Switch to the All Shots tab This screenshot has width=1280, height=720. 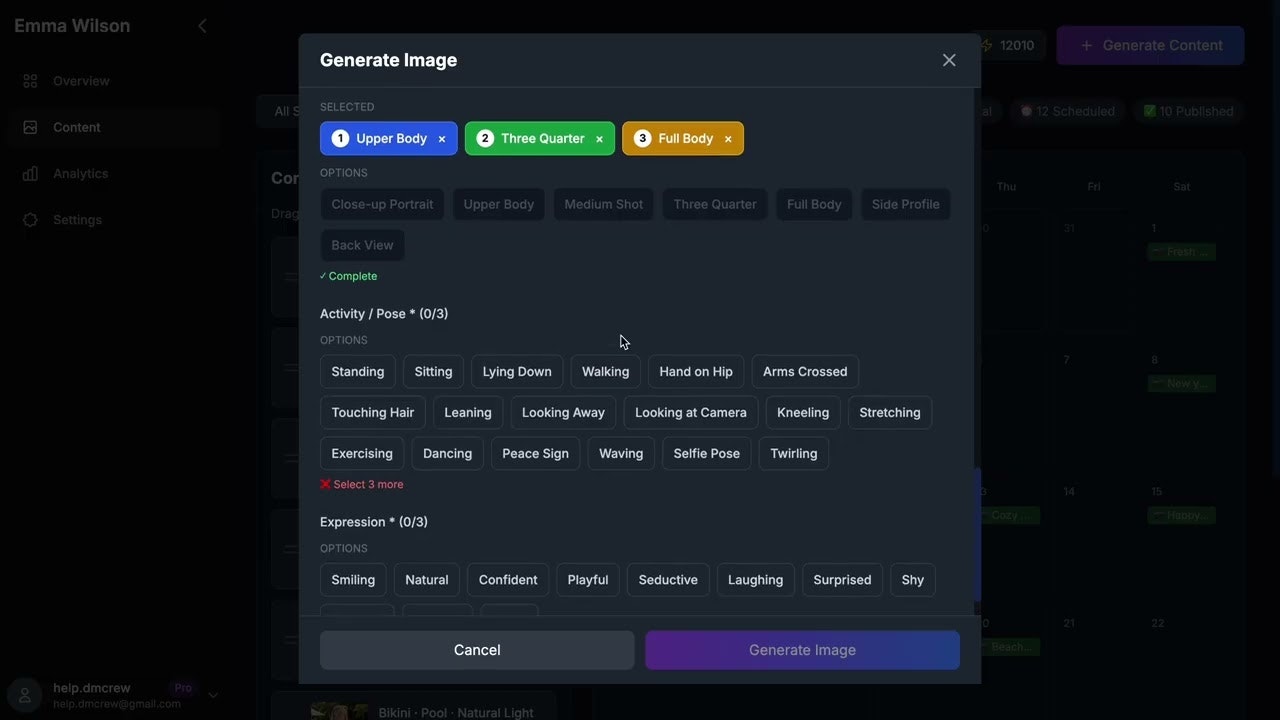pyautogui.click(x=287, y=110)
